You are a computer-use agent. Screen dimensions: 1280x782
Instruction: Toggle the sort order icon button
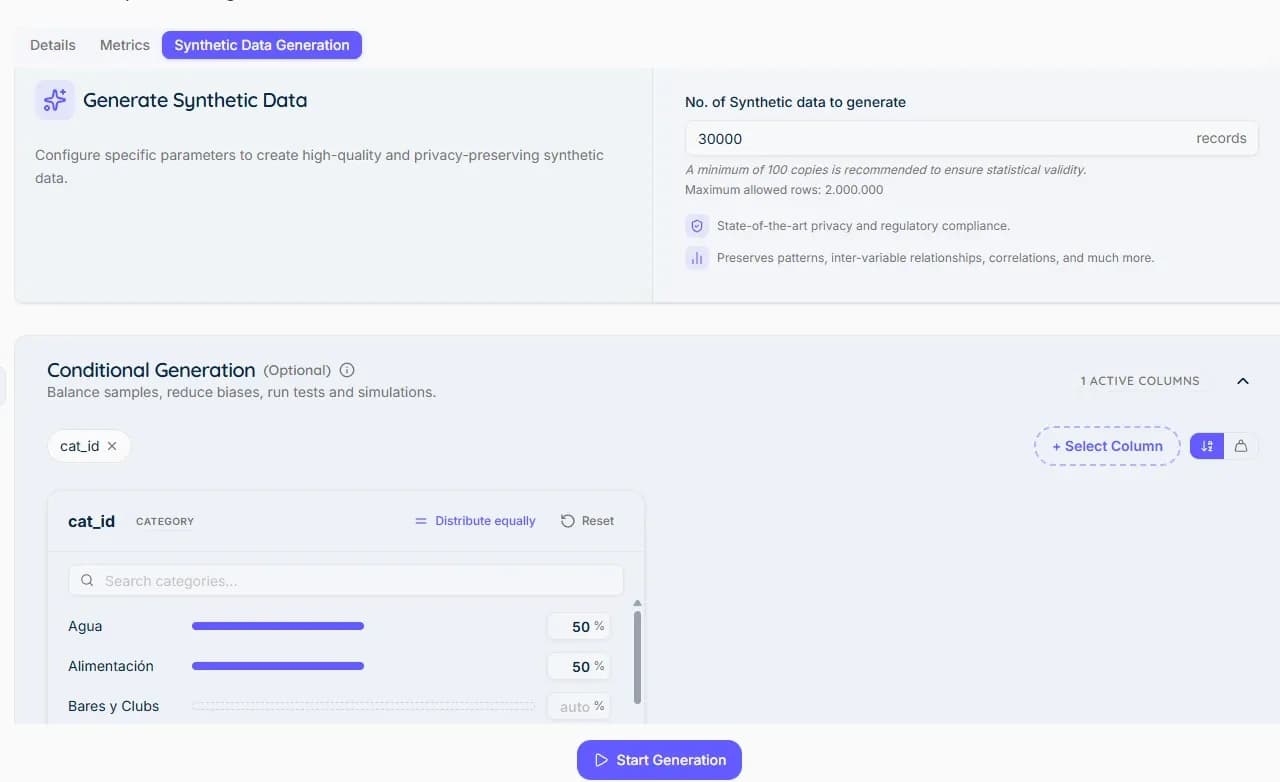point(1207,446)
